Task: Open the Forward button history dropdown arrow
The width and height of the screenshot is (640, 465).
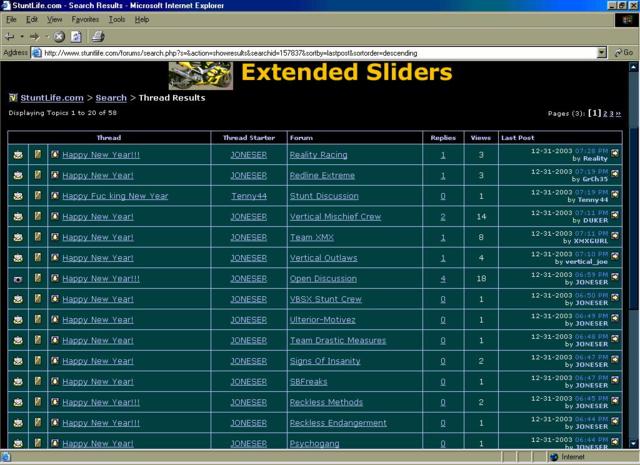Action: point(45,36)
